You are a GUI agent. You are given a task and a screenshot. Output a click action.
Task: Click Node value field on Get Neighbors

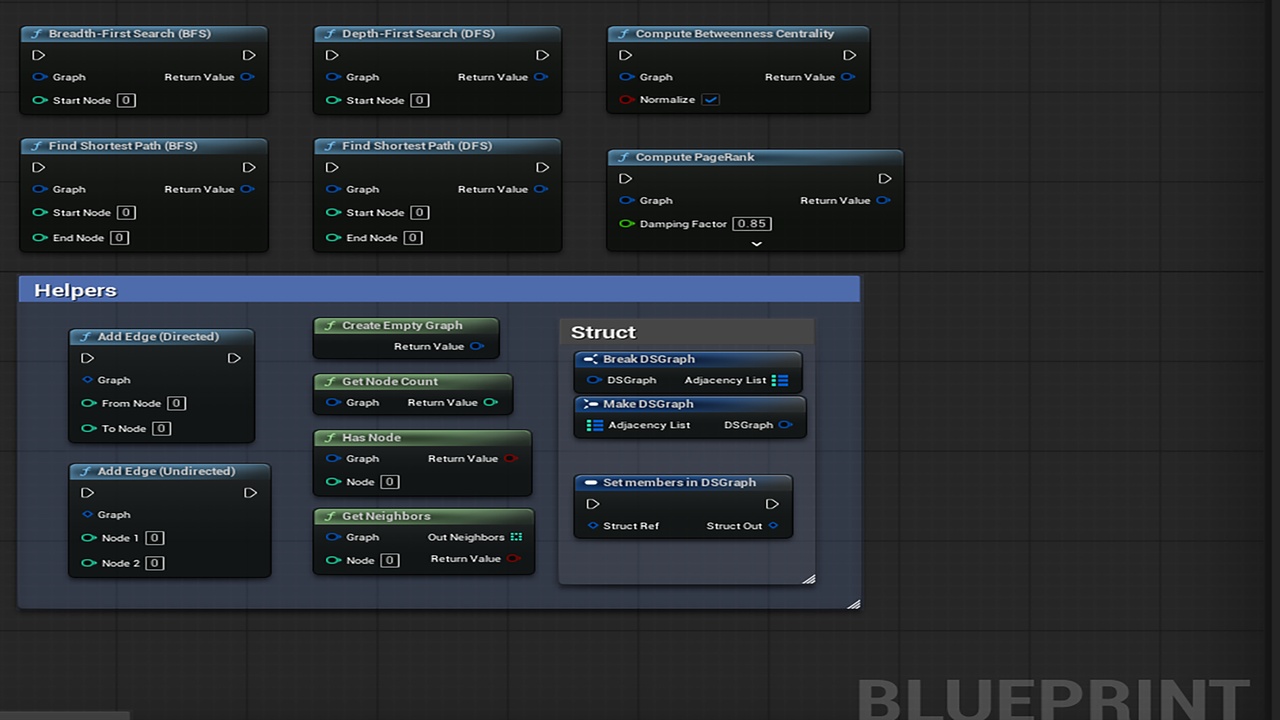390,560
